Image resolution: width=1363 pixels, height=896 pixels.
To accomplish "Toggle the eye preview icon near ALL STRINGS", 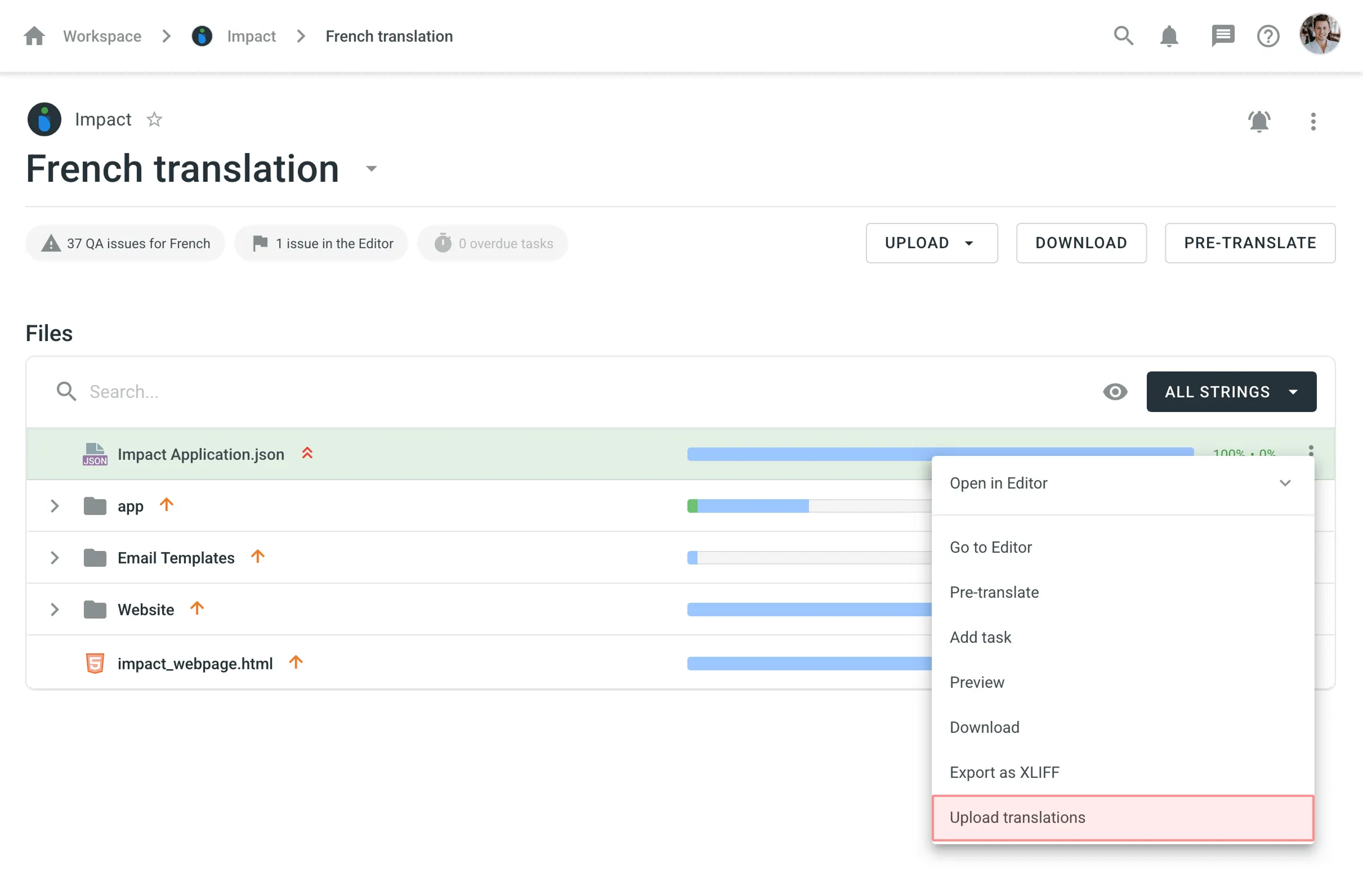I will point(1115,392).
